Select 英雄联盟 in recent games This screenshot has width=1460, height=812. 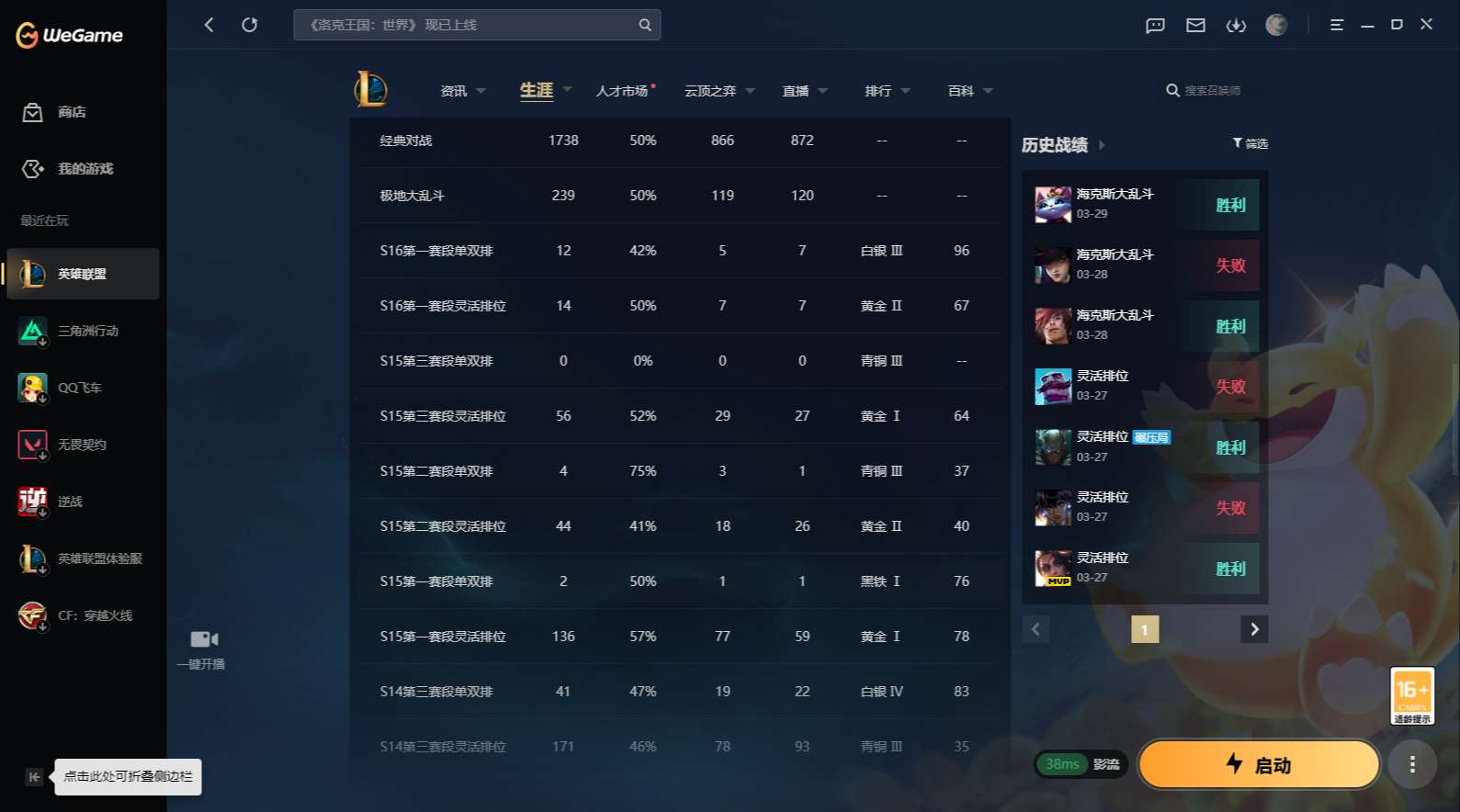[83, 274]
